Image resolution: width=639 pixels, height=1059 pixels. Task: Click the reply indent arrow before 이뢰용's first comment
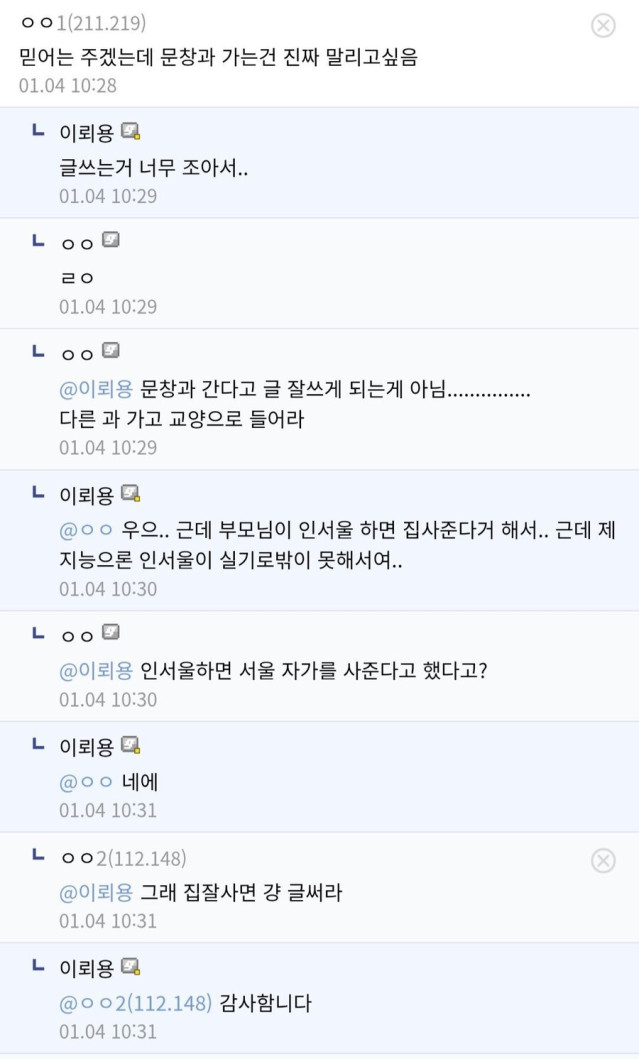tap(36, 129)
